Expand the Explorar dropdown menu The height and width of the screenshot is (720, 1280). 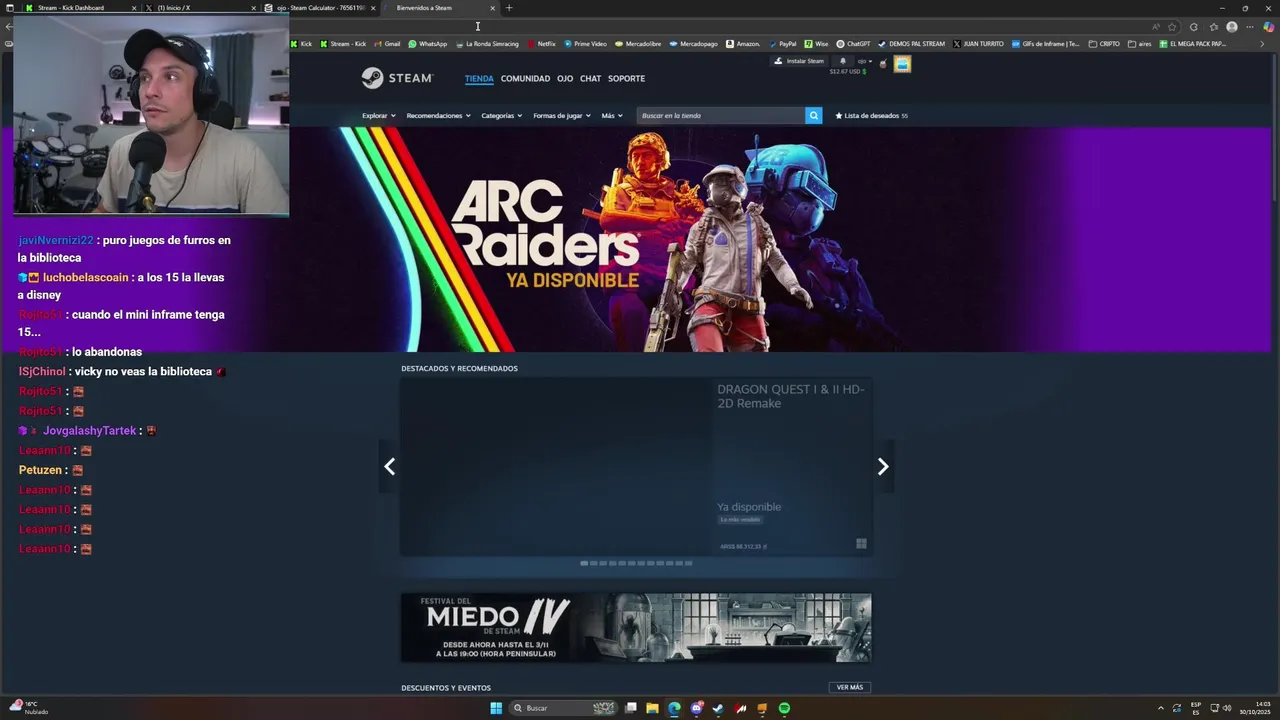click(379, 115)
